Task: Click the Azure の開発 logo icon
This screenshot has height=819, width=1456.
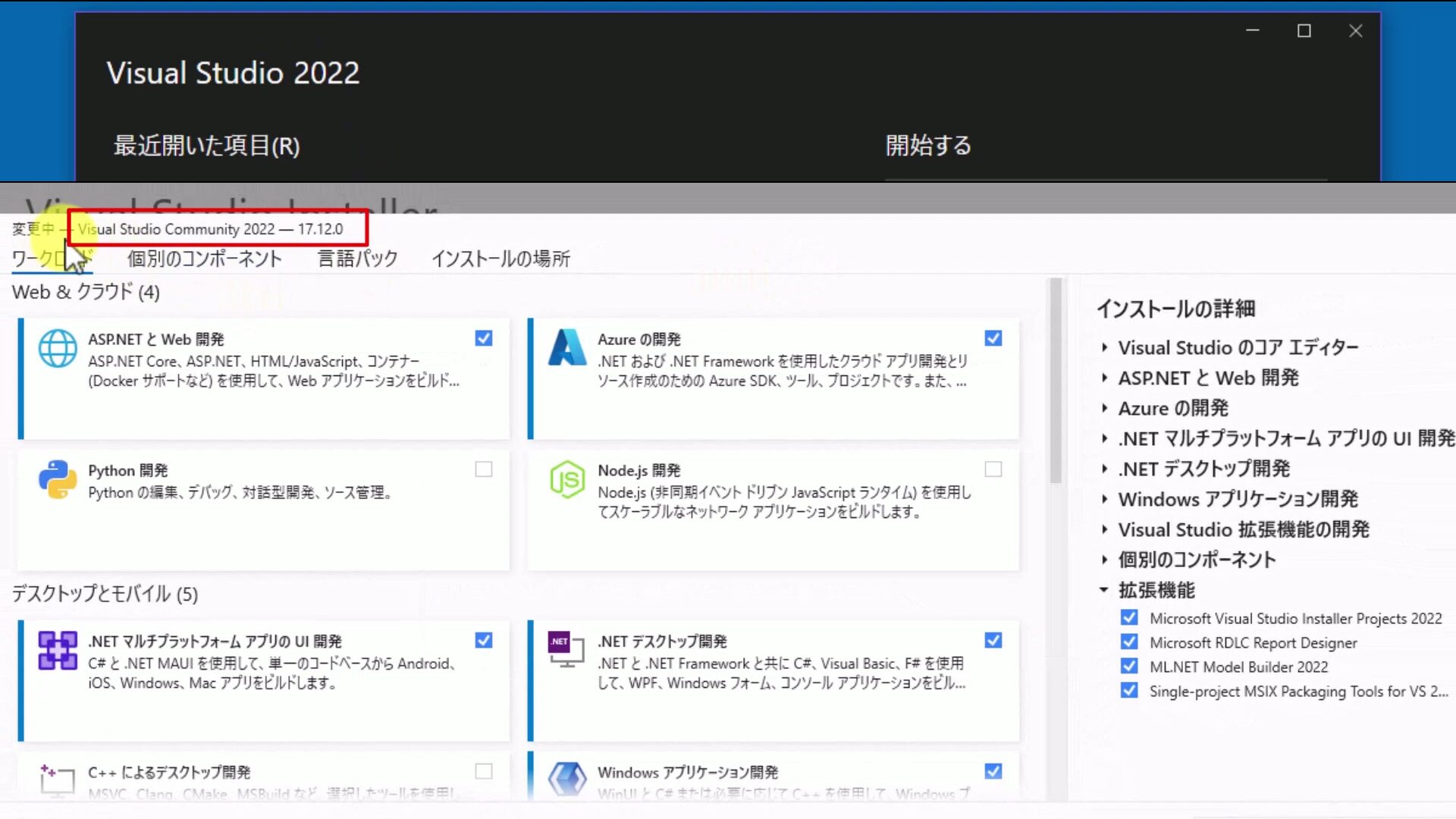Action: (567, 347)
